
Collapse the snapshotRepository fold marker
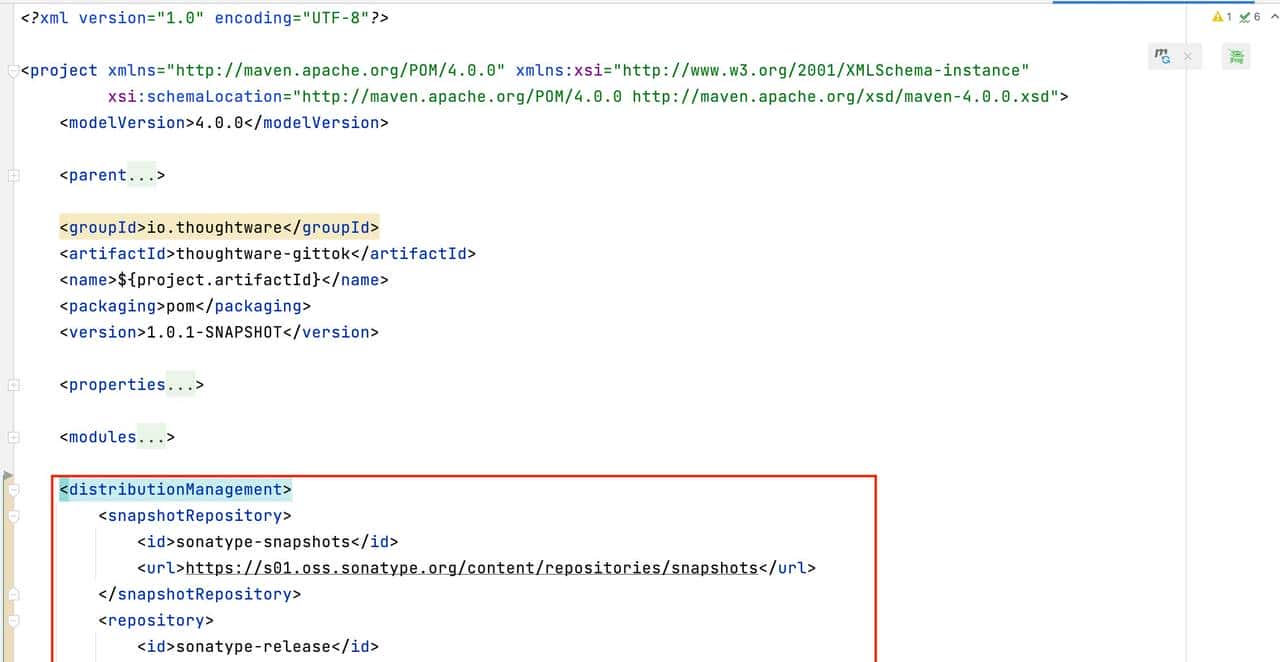coord(13,516)
